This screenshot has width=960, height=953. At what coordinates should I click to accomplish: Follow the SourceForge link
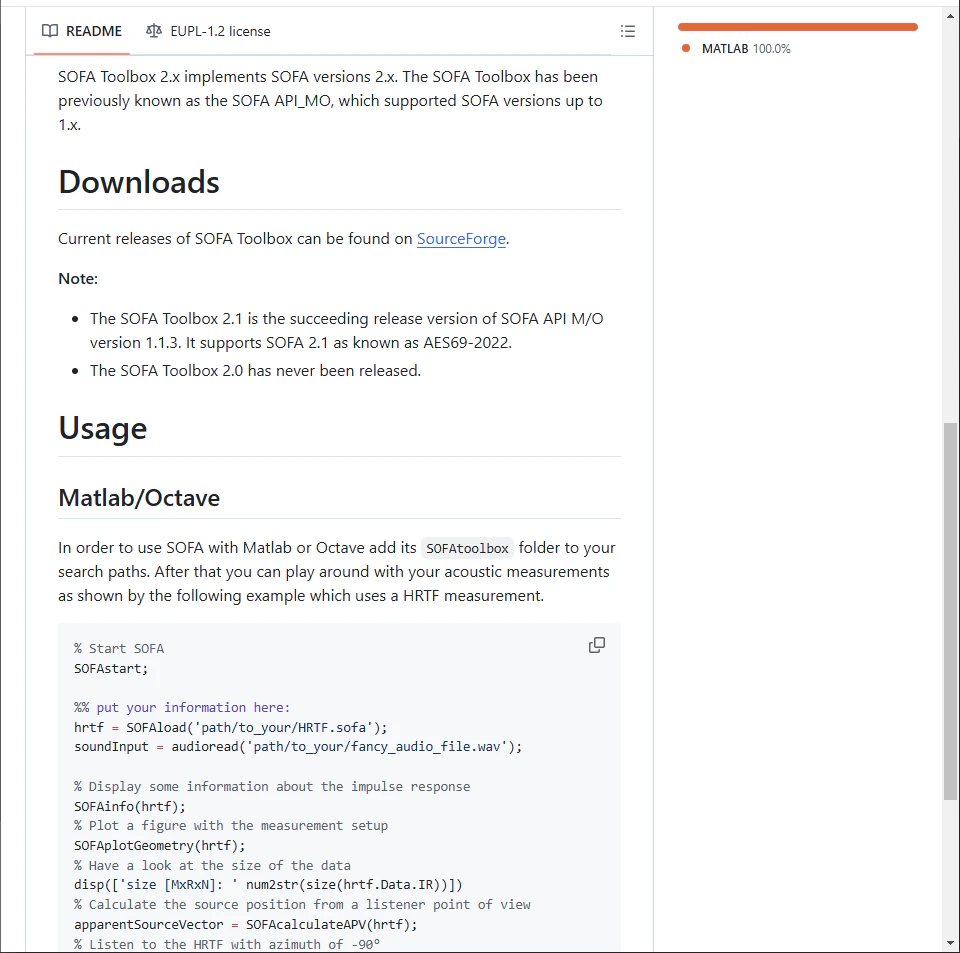[x=461, y=239]
